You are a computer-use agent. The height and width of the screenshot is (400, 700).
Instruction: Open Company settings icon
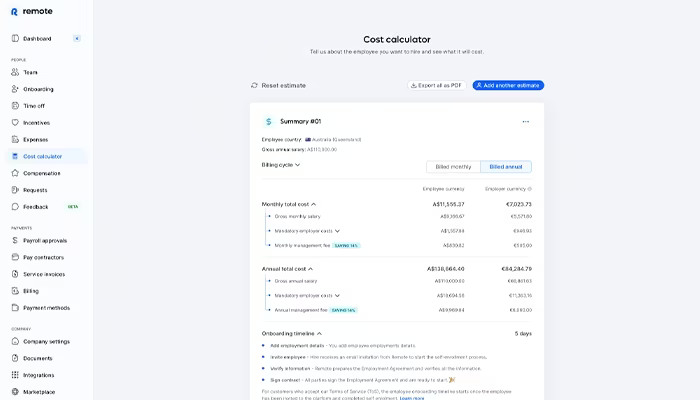pyautogui.click(x=15, y=341)
